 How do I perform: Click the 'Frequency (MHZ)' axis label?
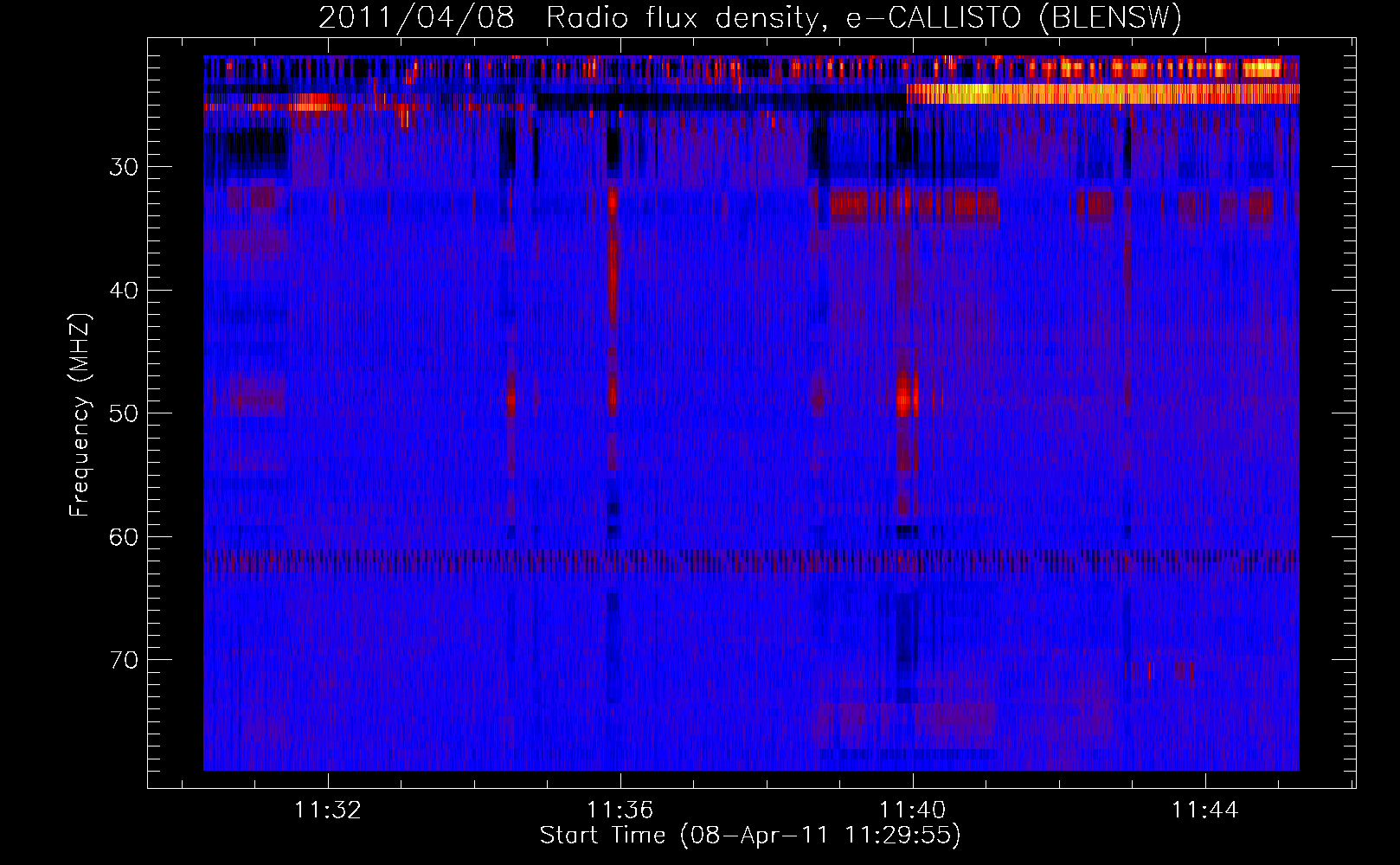coord(80,415)
